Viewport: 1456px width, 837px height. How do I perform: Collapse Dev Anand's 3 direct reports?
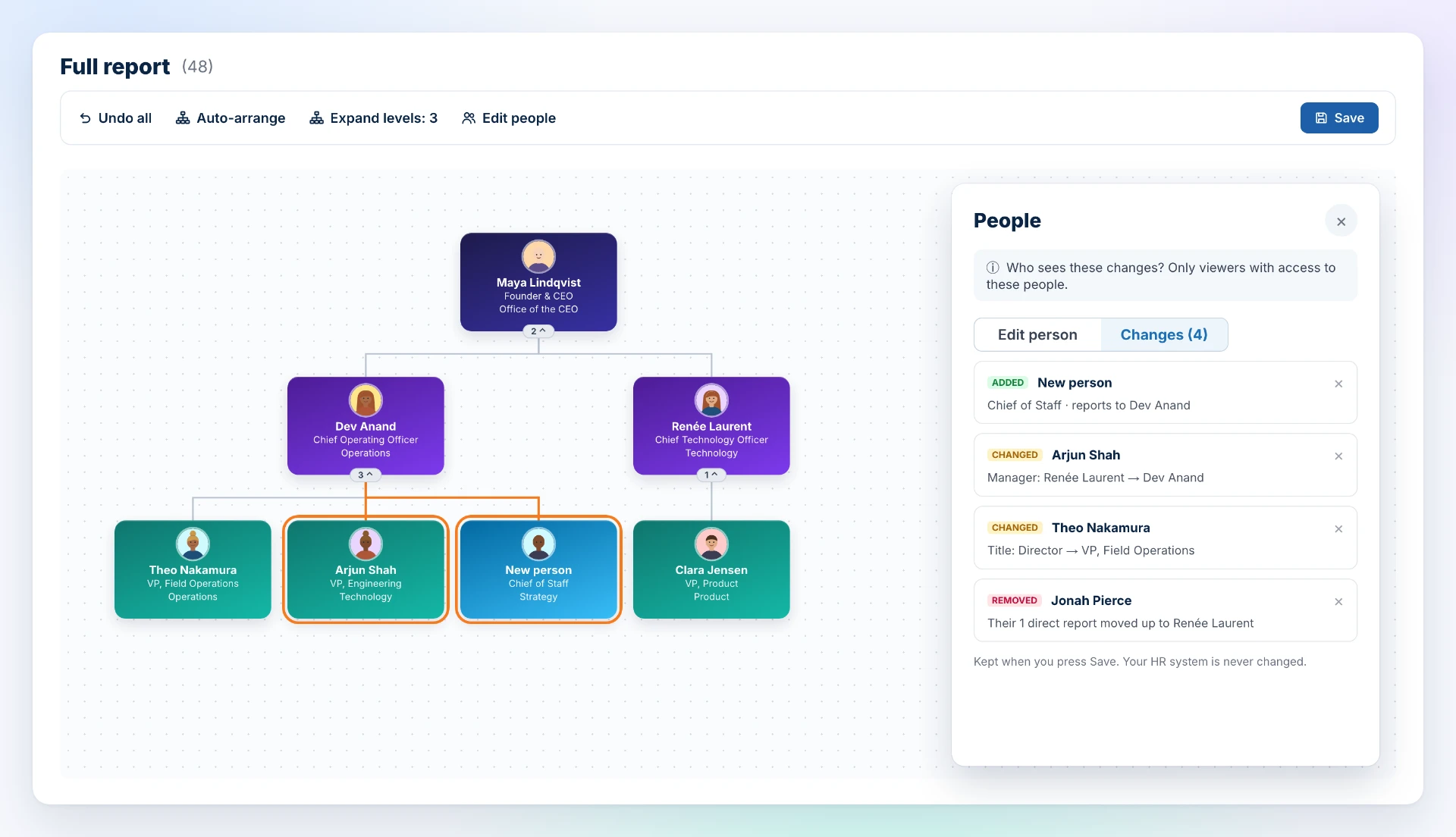[x=366, y=475]
